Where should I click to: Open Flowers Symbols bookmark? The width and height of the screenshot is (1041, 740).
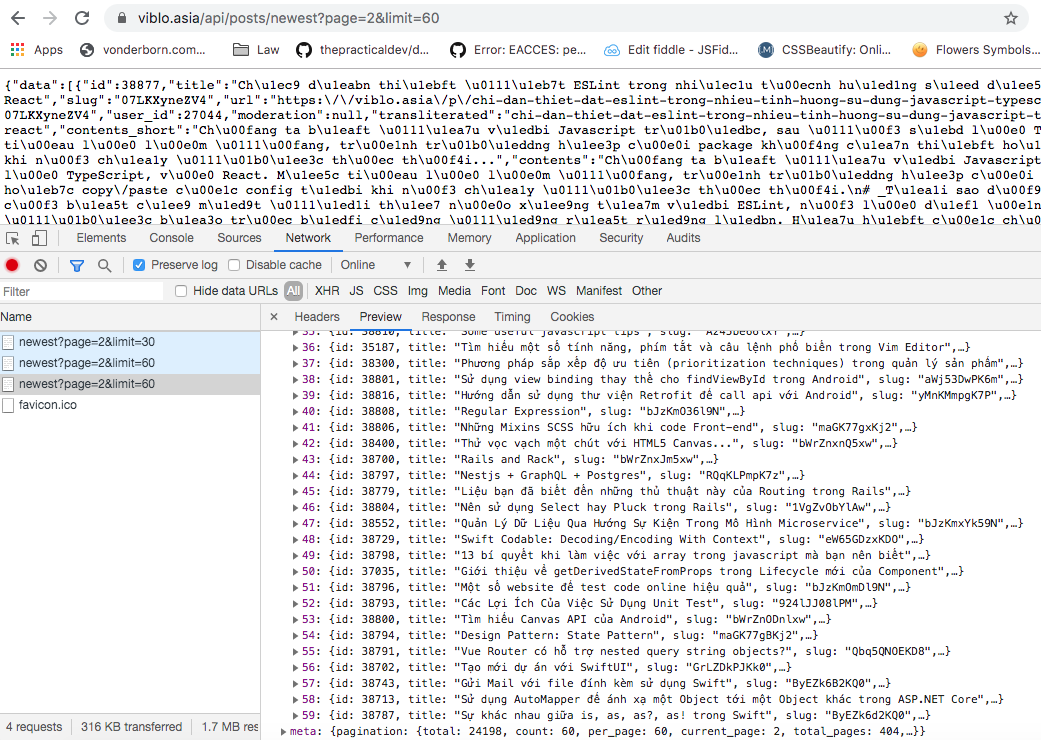pyautogui.click(x=975, y=50)
